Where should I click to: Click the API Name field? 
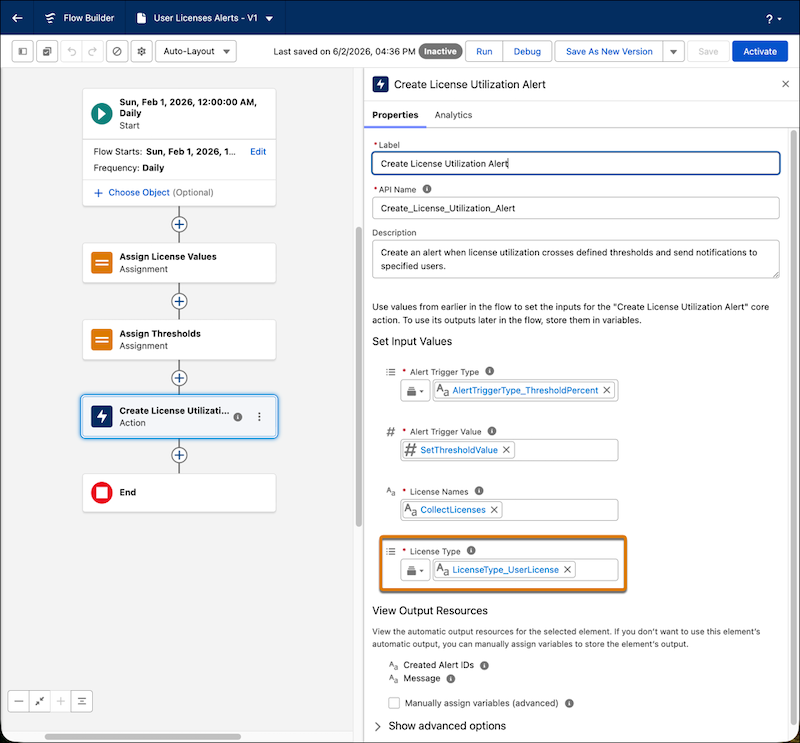tap(576, 208)
